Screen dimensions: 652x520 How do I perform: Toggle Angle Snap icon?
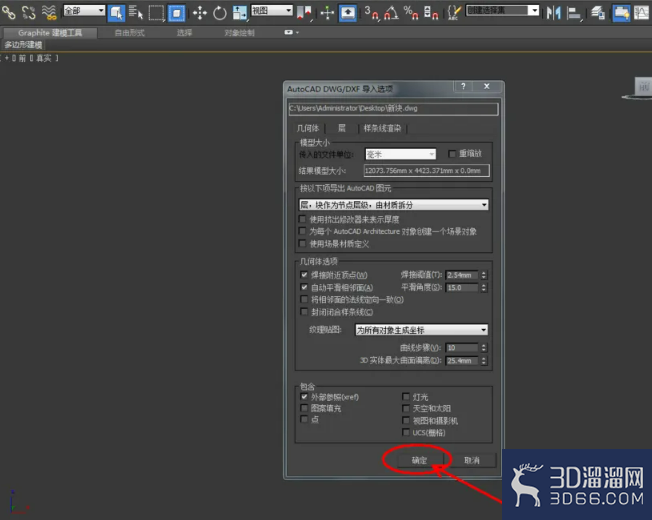391,13
